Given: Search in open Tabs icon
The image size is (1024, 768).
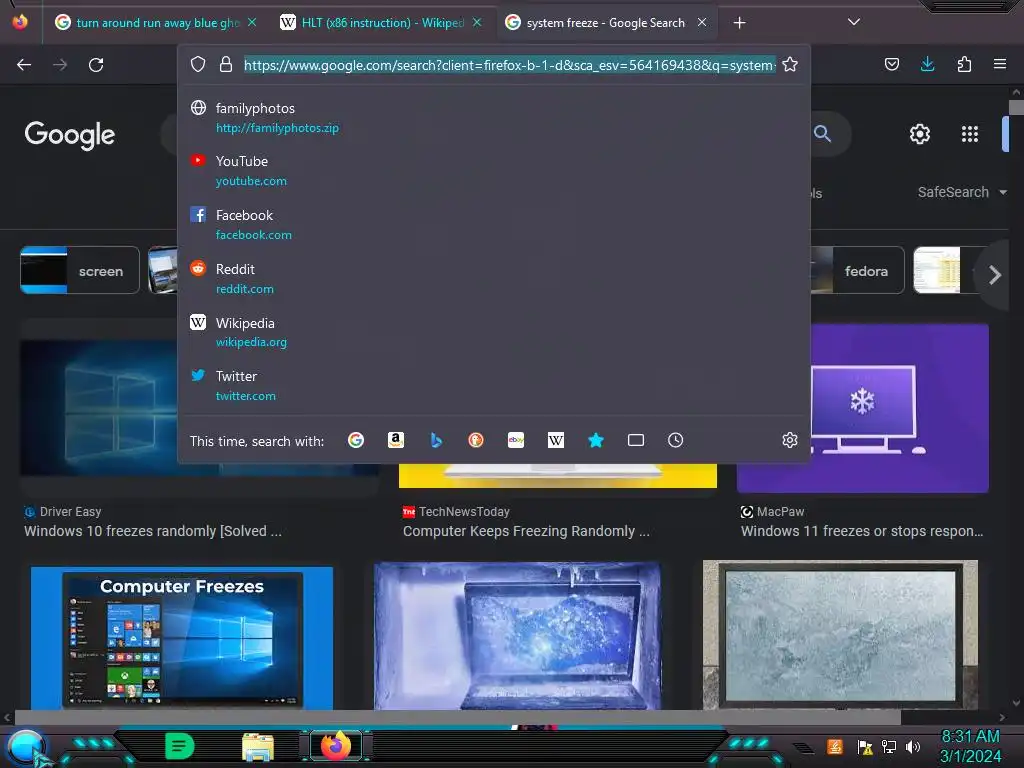Looking at the screenshot, I should coord(636,440).
